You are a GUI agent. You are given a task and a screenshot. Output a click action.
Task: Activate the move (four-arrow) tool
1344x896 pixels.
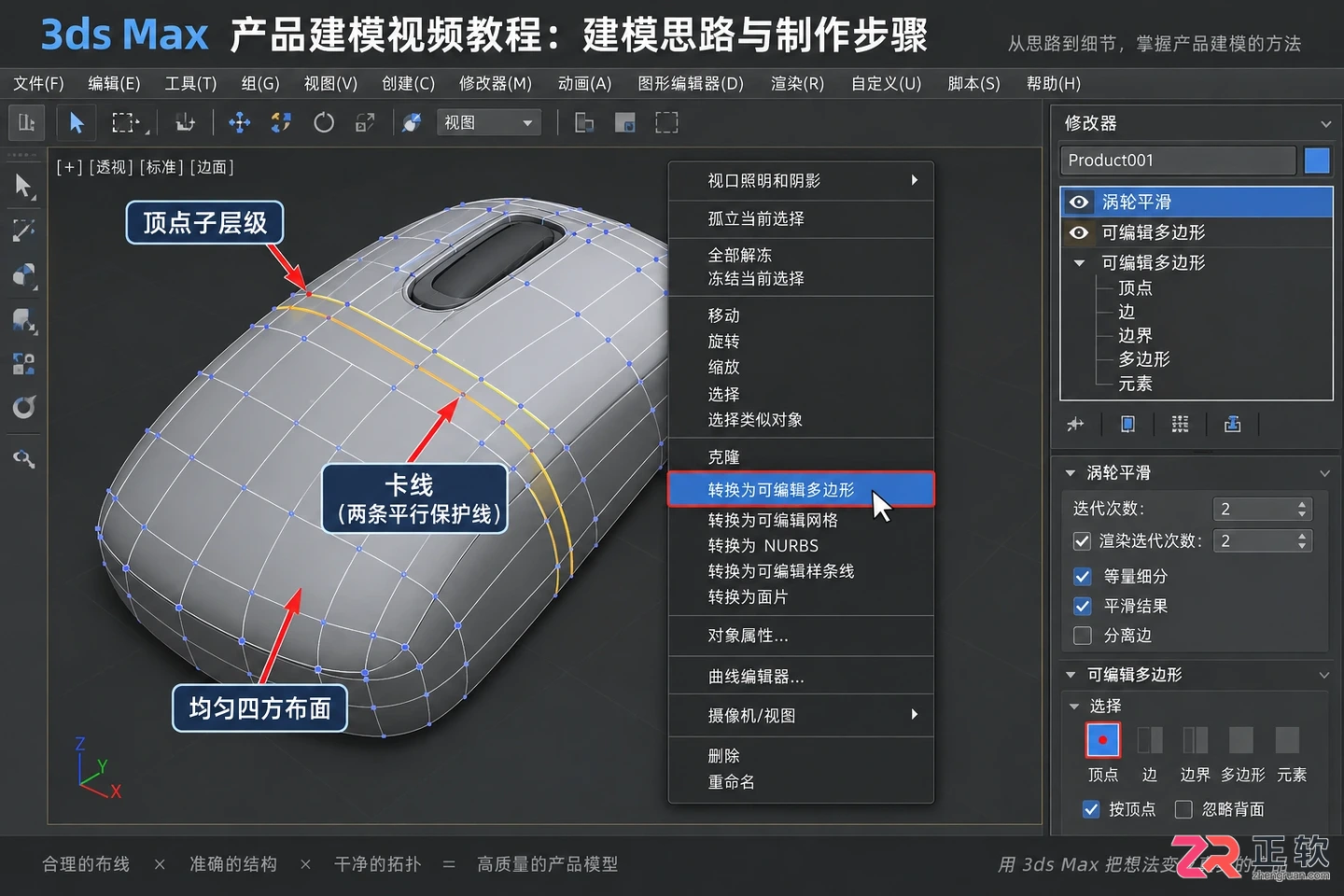point(240,122)
